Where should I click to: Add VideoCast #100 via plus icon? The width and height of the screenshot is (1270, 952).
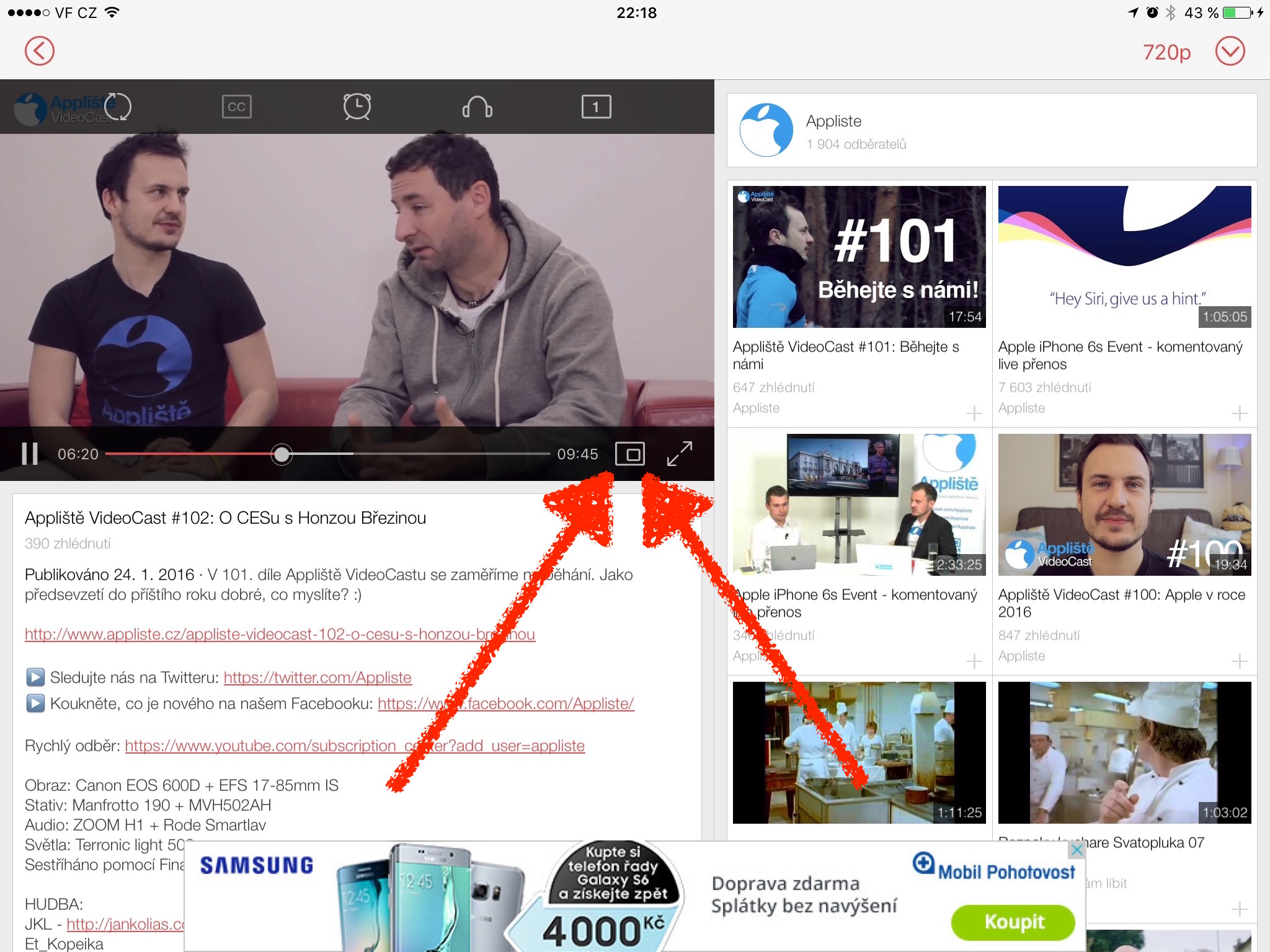pos(1239,661)
